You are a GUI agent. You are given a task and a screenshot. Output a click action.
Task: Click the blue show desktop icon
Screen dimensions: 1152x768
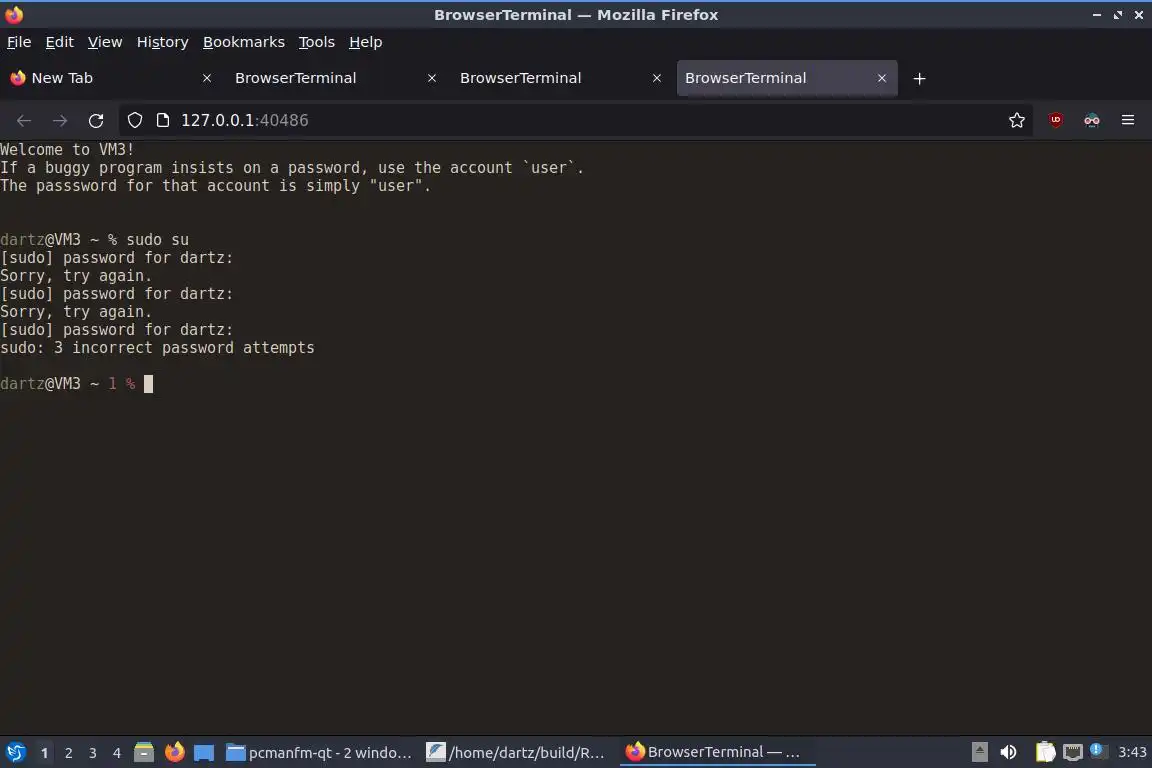204,753
